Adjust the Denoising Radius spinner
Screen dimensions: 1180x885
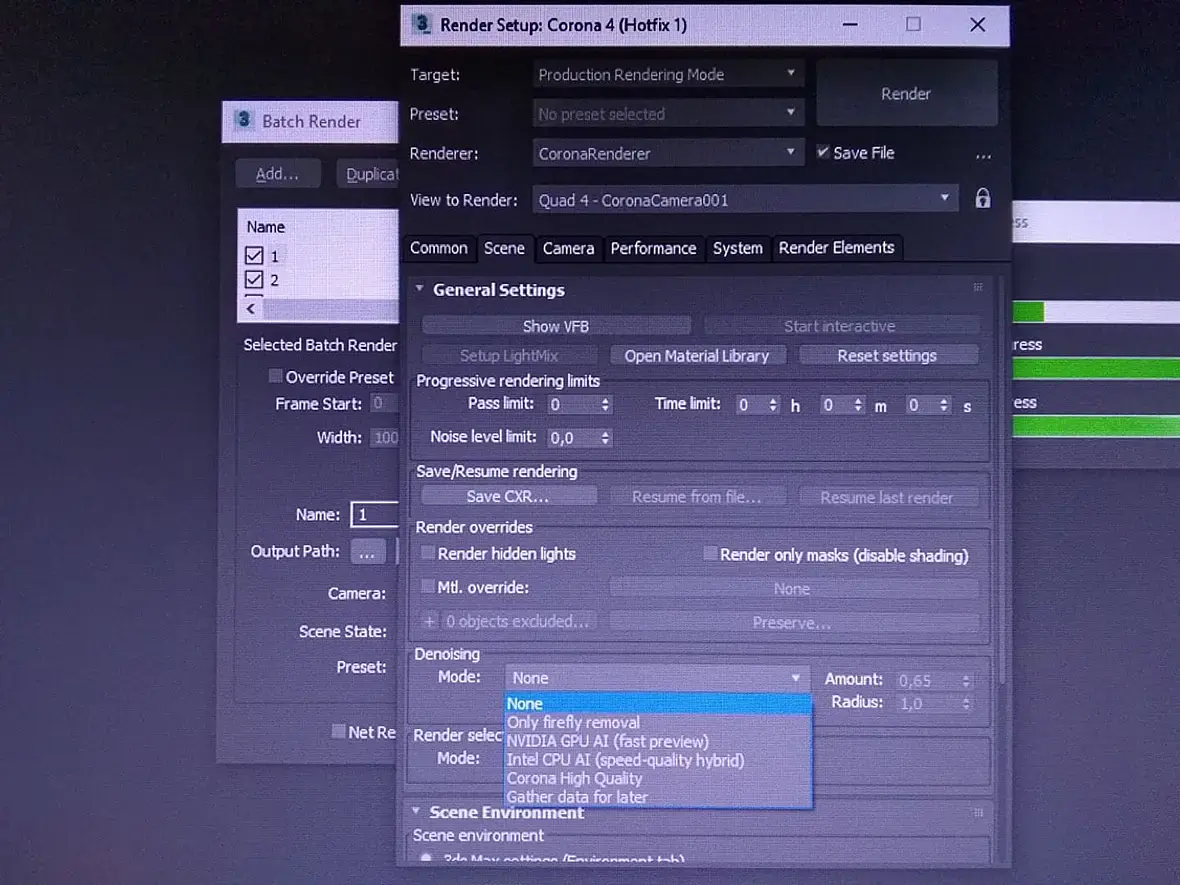pos(966,704)
